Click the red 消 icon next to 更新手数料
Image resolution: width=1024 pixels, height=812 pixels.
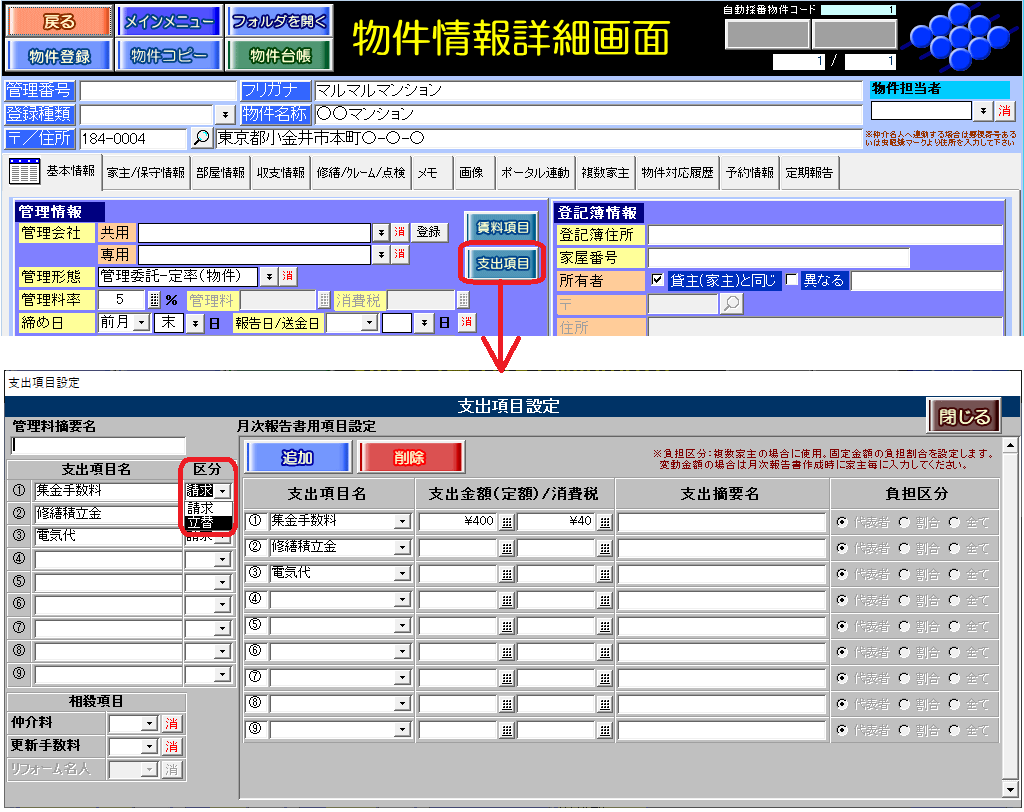click(172, 746)
